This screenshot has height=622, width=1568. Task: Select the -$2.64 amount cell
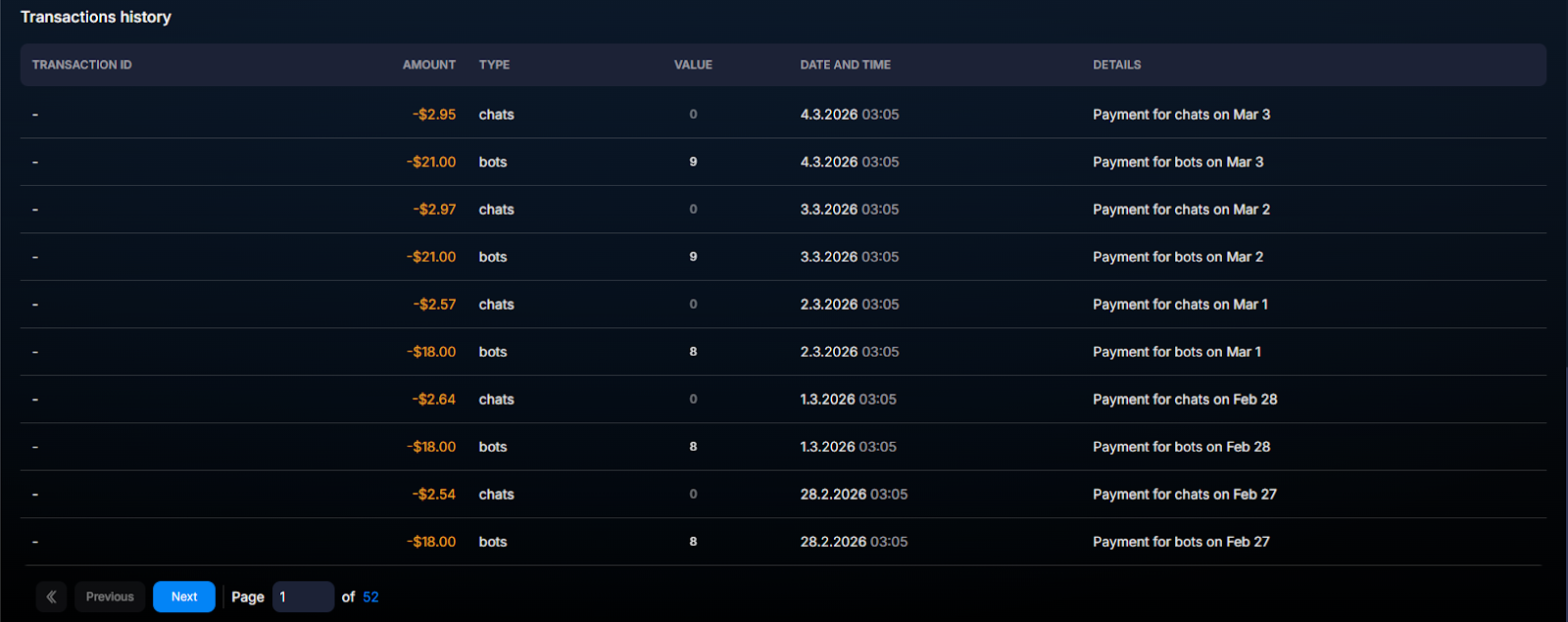coord(434,400)
